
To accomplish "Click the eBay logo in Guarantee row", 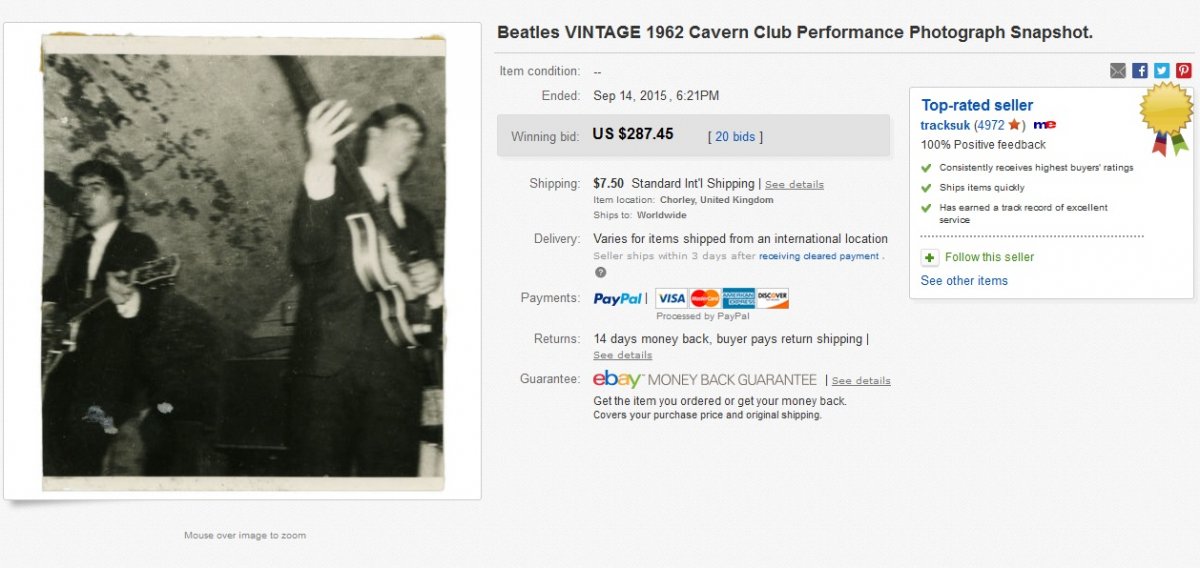I will (617, 380).
